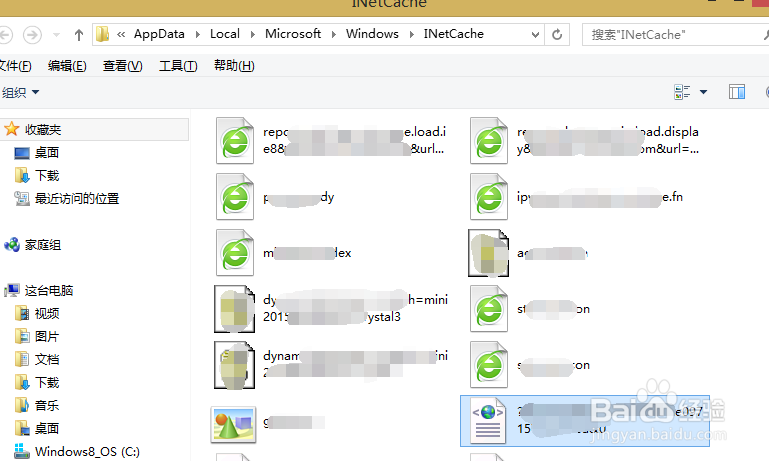Click the AppData breadcrumb segment
The image size is (769, 461).
(159, 34)
